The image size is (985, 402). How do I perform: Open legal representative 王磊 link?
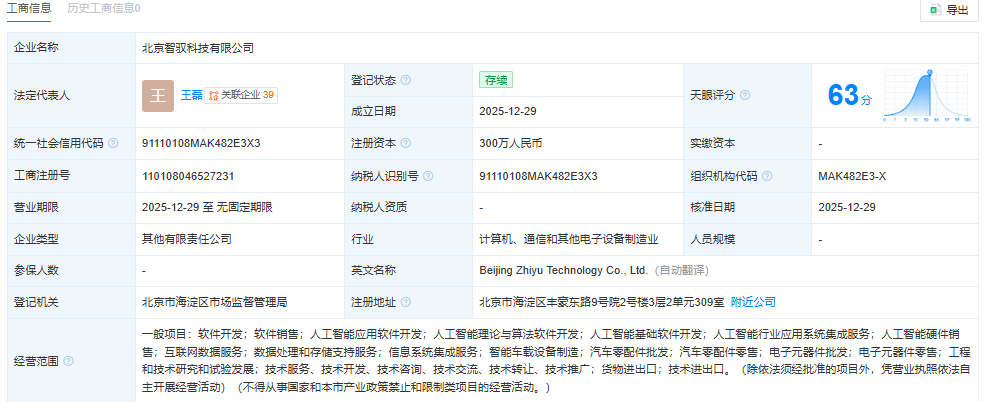pos(191,95)
